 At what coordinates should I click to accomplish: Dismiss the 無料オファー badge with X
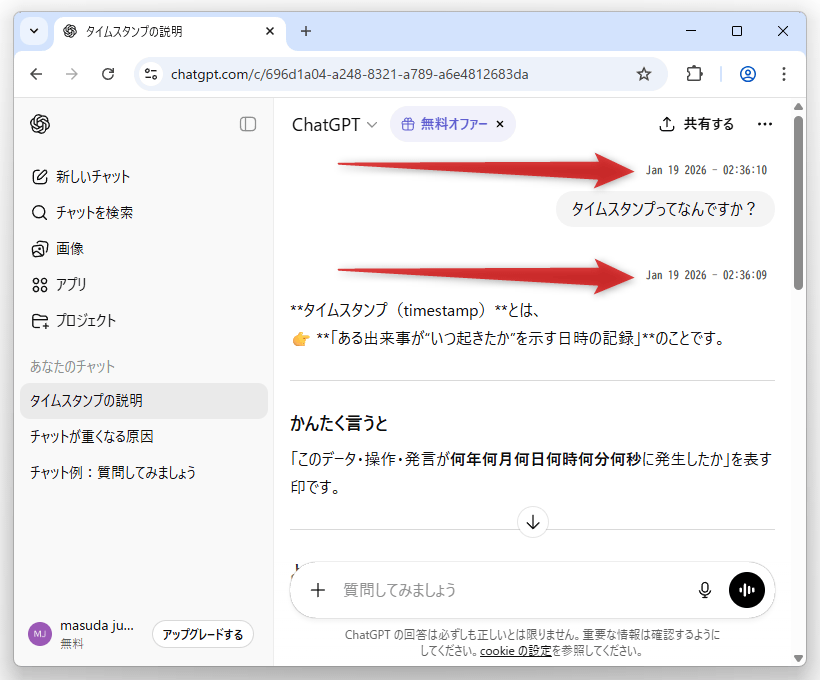pyautogui.click(x=500, y=125)
